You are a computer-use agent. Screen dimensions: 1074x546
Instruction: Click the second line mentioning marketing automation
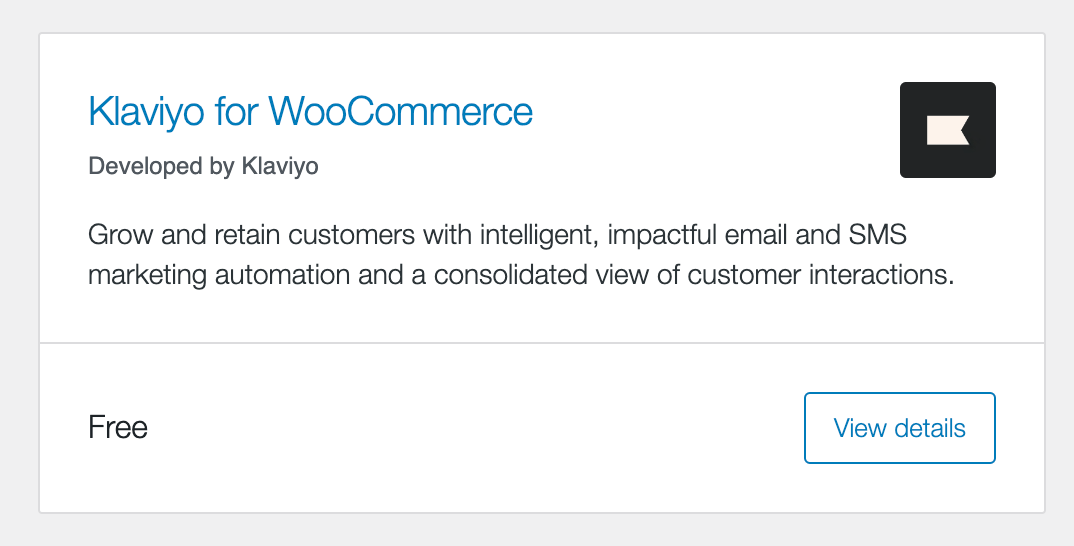[x=520, y=274]
